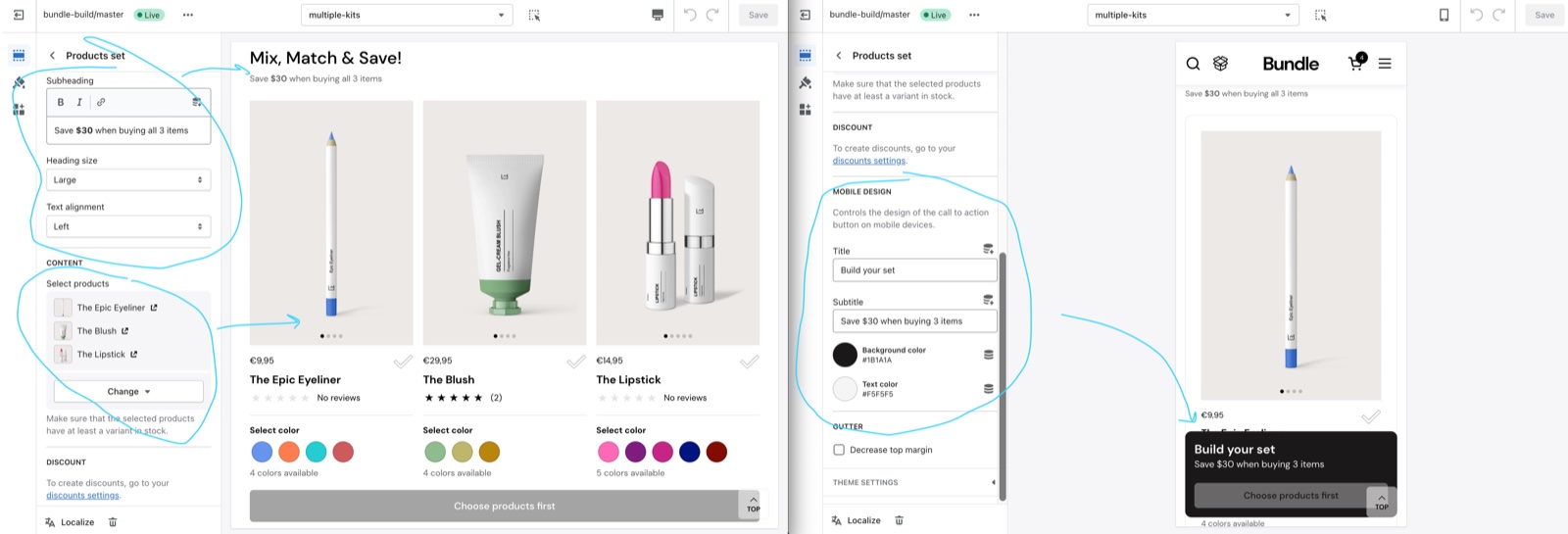This screenshot has width=1568, height=534.
Task: Toggle checkmark on The Blush card
Action: (x=576, y=362)
